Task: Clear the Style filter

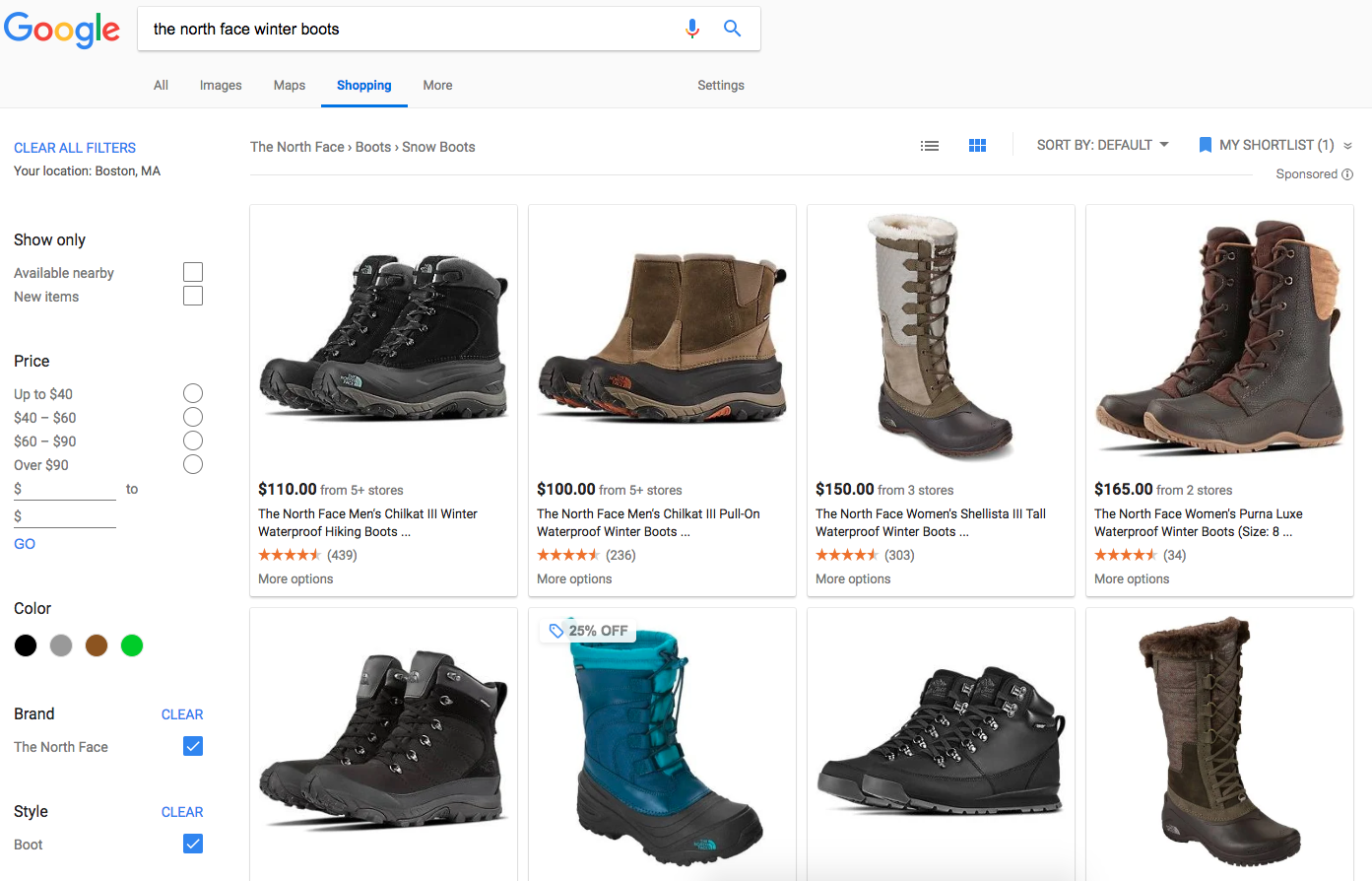Action: [x=182, y=812]
